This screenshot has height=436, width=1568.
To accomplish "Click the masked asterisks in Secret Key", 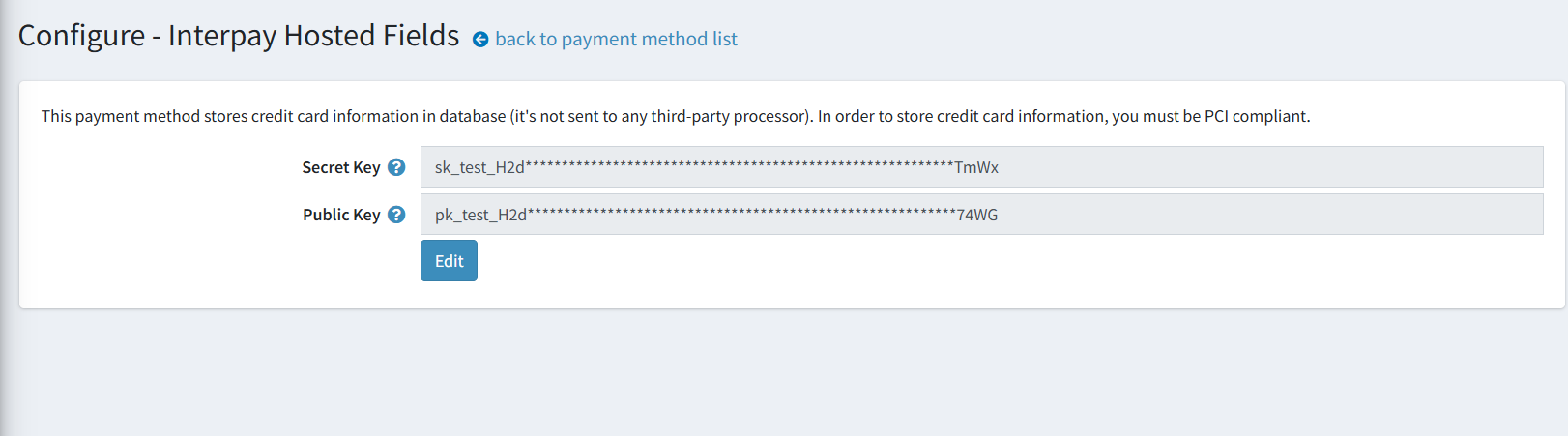I will [x=740, y=165].
